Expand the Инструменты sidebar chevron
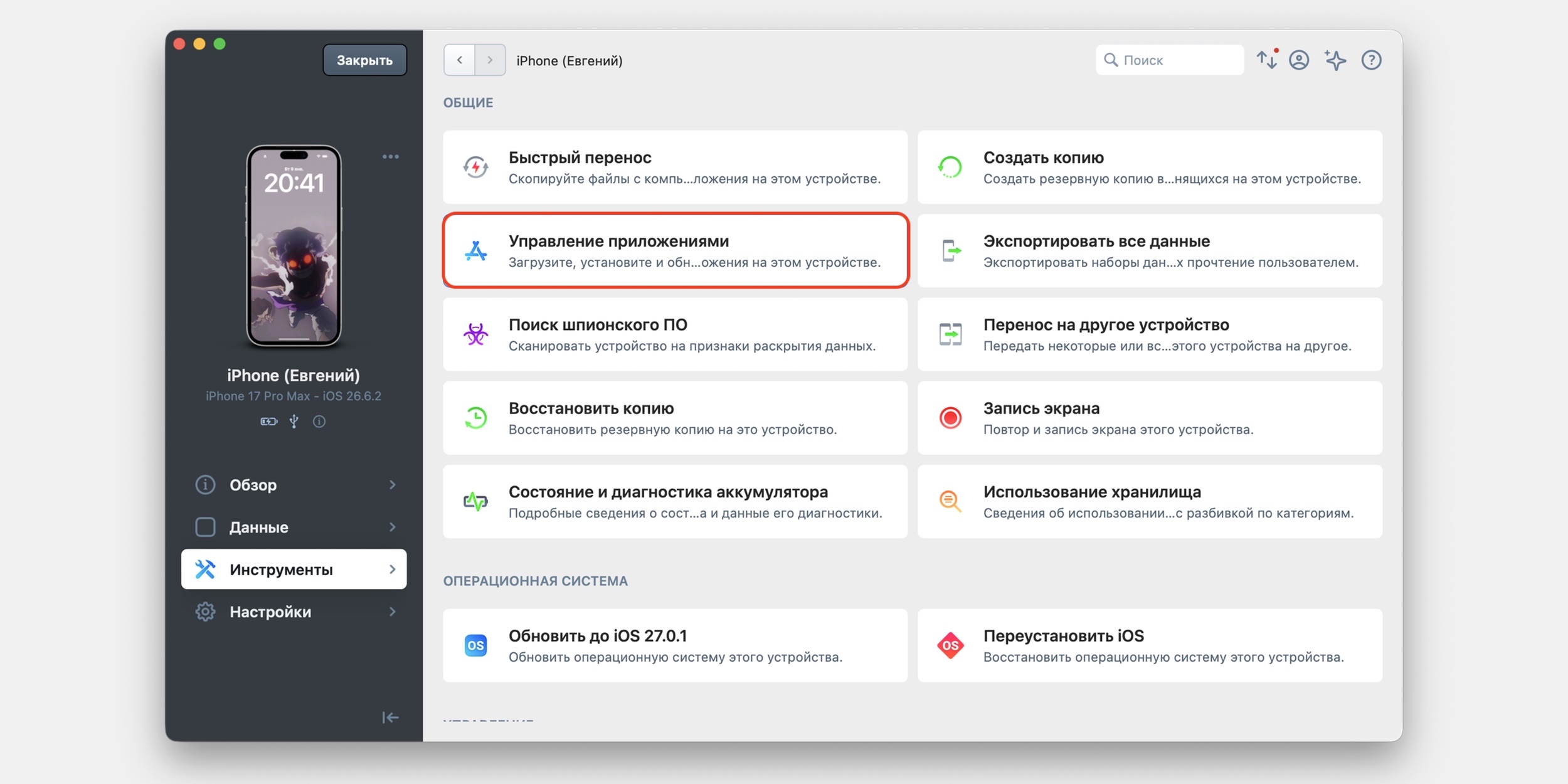 point(393,569)
